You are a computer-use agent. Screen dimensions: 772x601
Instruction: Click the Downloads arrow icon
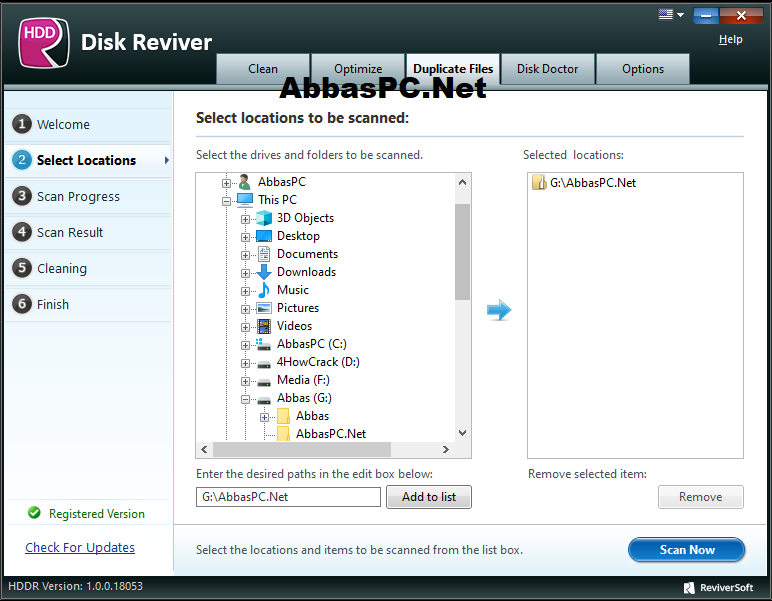point(264,272)
